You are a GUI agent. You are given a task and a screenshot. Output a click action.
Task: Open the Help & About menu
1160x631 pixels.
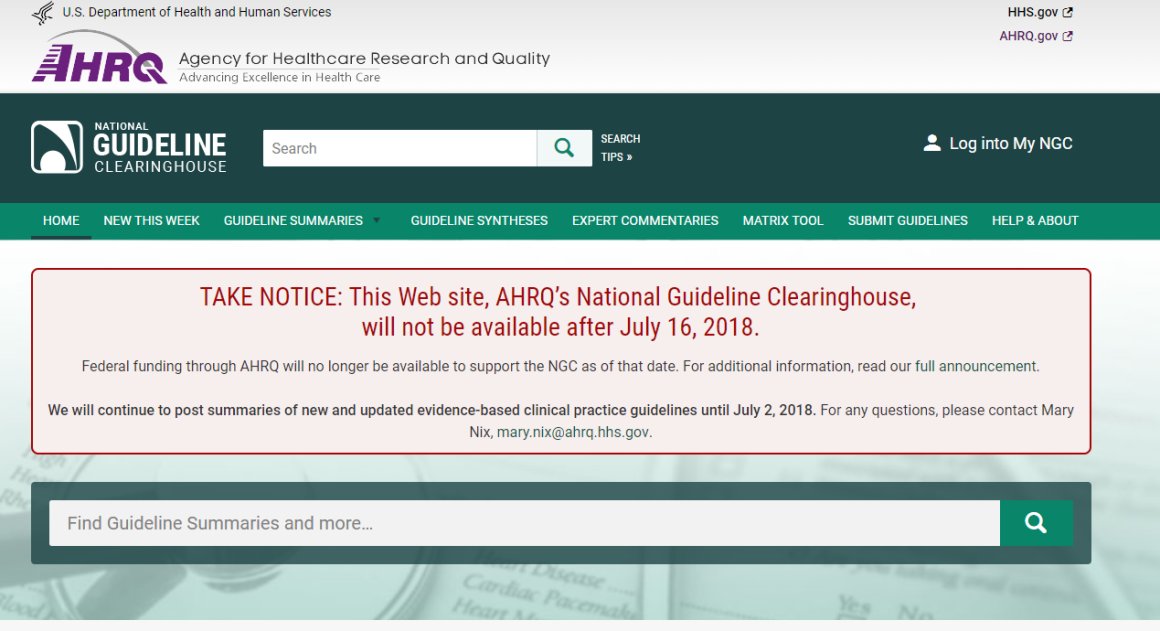(1035, 220)
